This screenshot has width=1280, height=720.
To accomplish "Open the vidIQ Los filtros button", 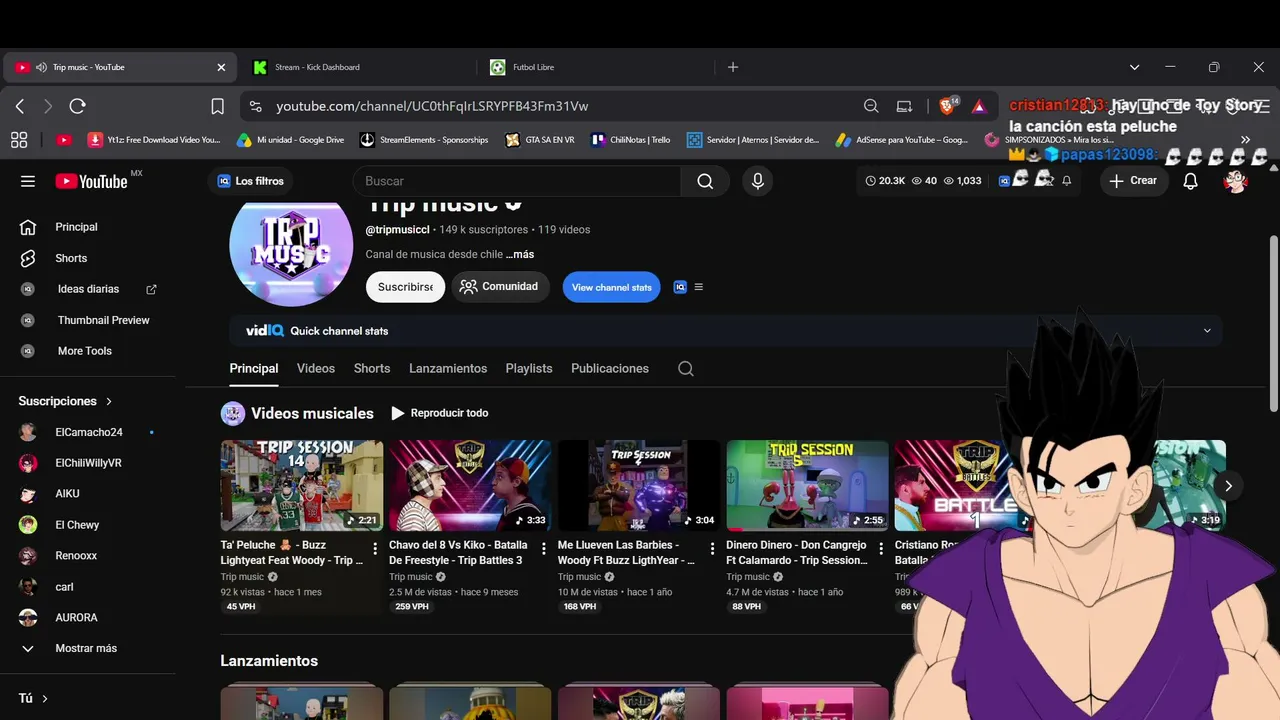I will [x=251, y=181].
